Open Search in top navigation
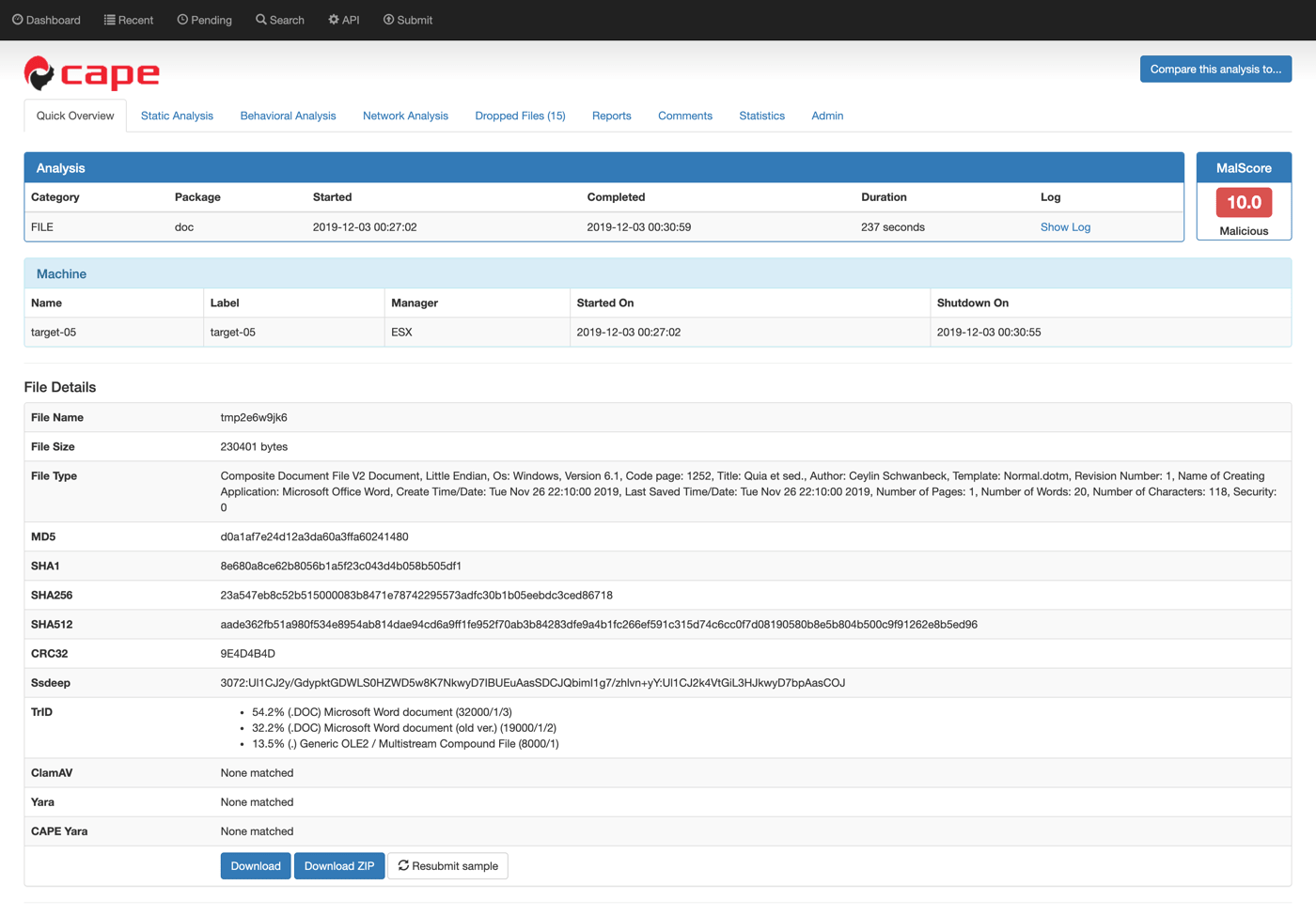 pos(280,20)
